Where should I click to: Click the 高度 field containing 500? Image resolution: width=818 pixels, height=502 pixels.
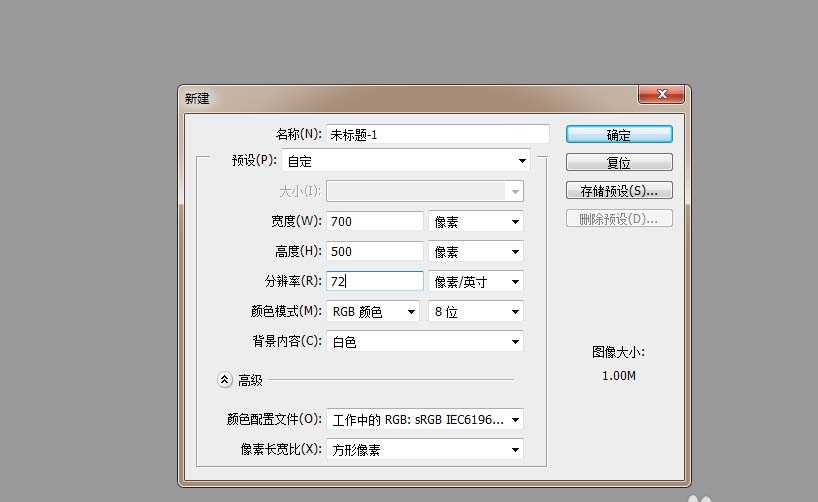[375, 252]
